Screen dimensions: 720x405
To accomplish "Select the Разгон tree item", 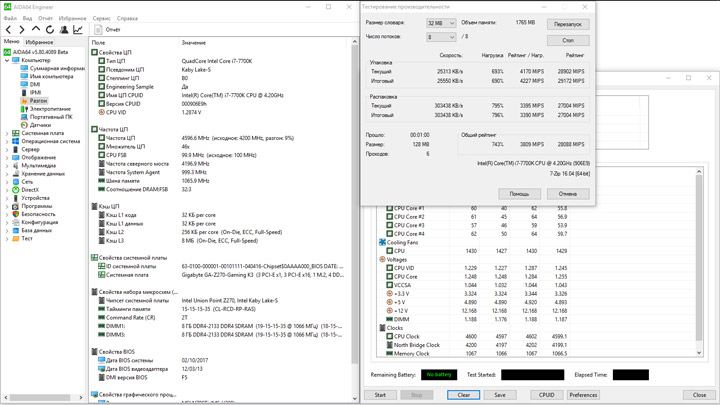I will 39,101.
